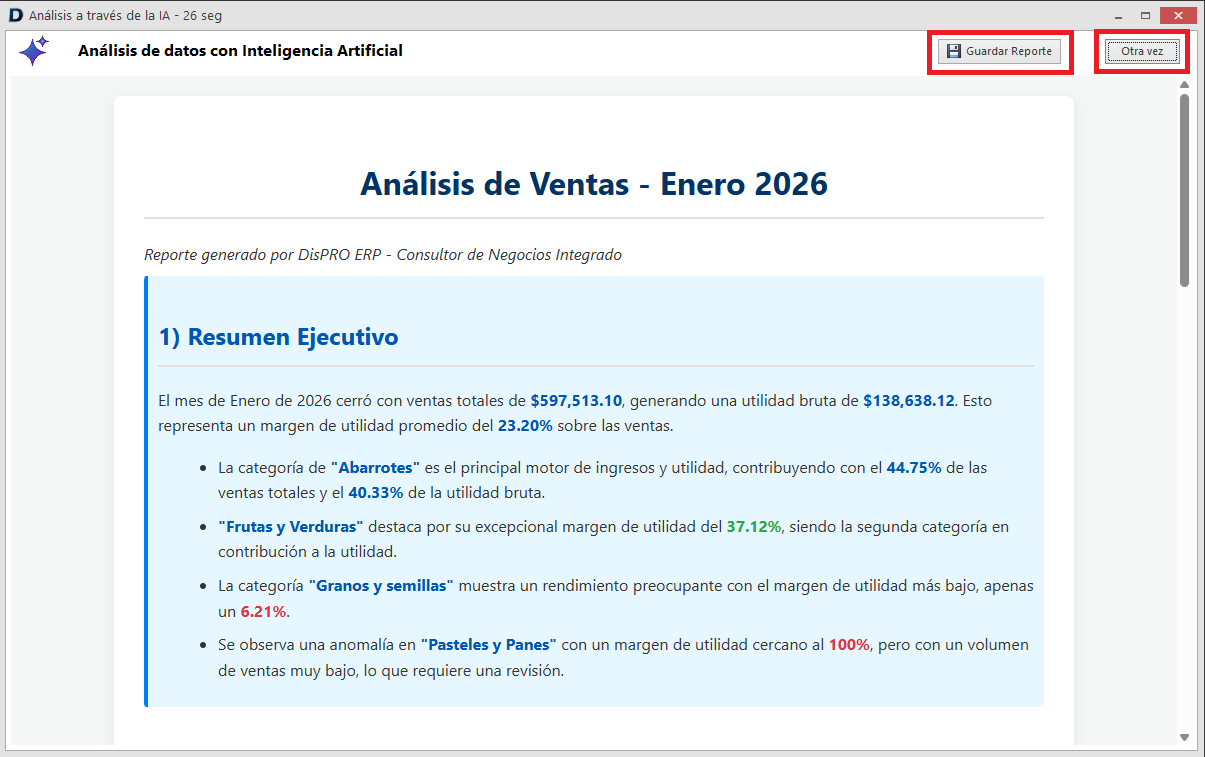Click the minimize window icon

pyautogui.click(x=1117, y=14)
